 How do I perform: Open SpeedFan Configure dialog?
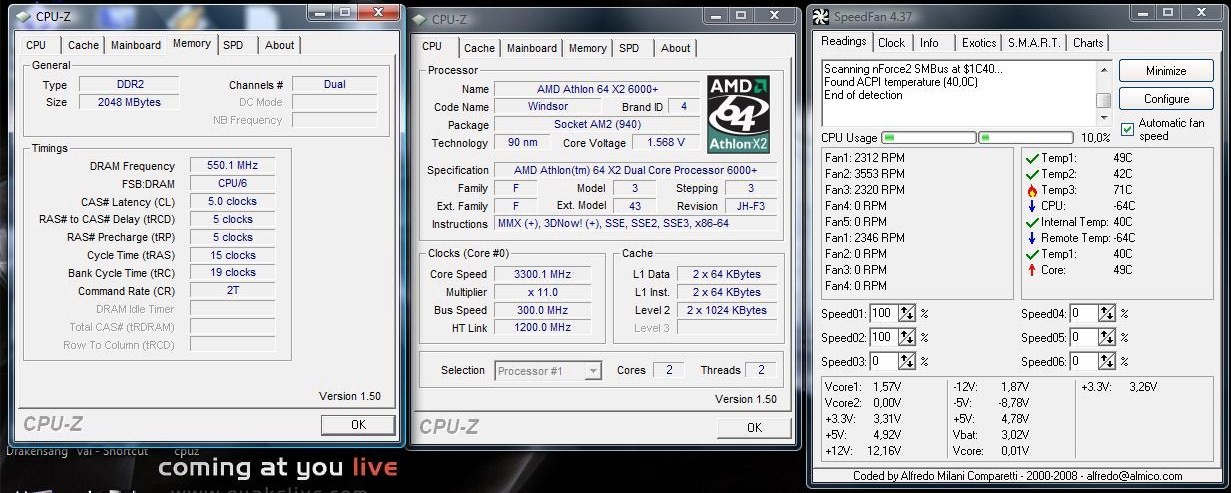point(1166,99)
